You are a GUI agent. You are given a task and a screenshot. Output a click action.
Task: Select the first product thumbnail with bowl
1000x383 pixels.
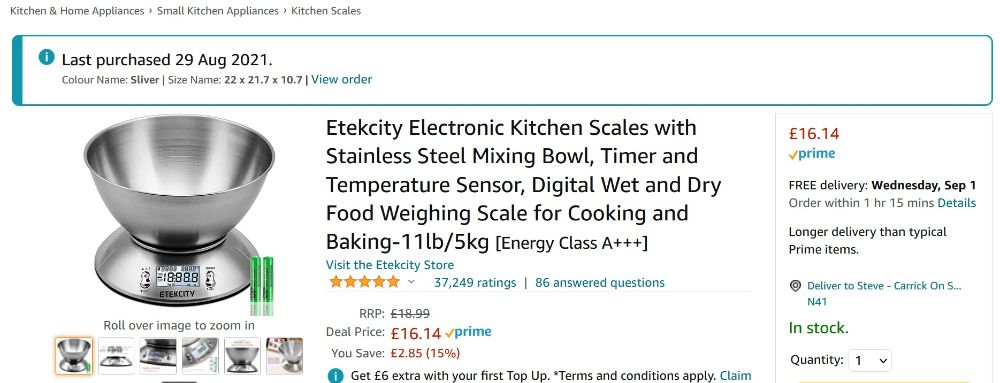[74, 356]
